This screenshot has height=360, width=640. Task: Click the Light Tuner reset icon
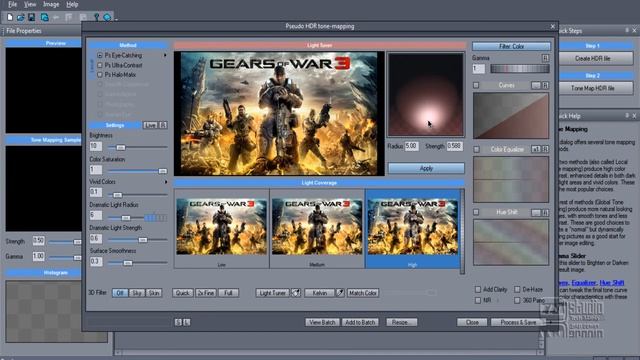[x=296, y=293]
